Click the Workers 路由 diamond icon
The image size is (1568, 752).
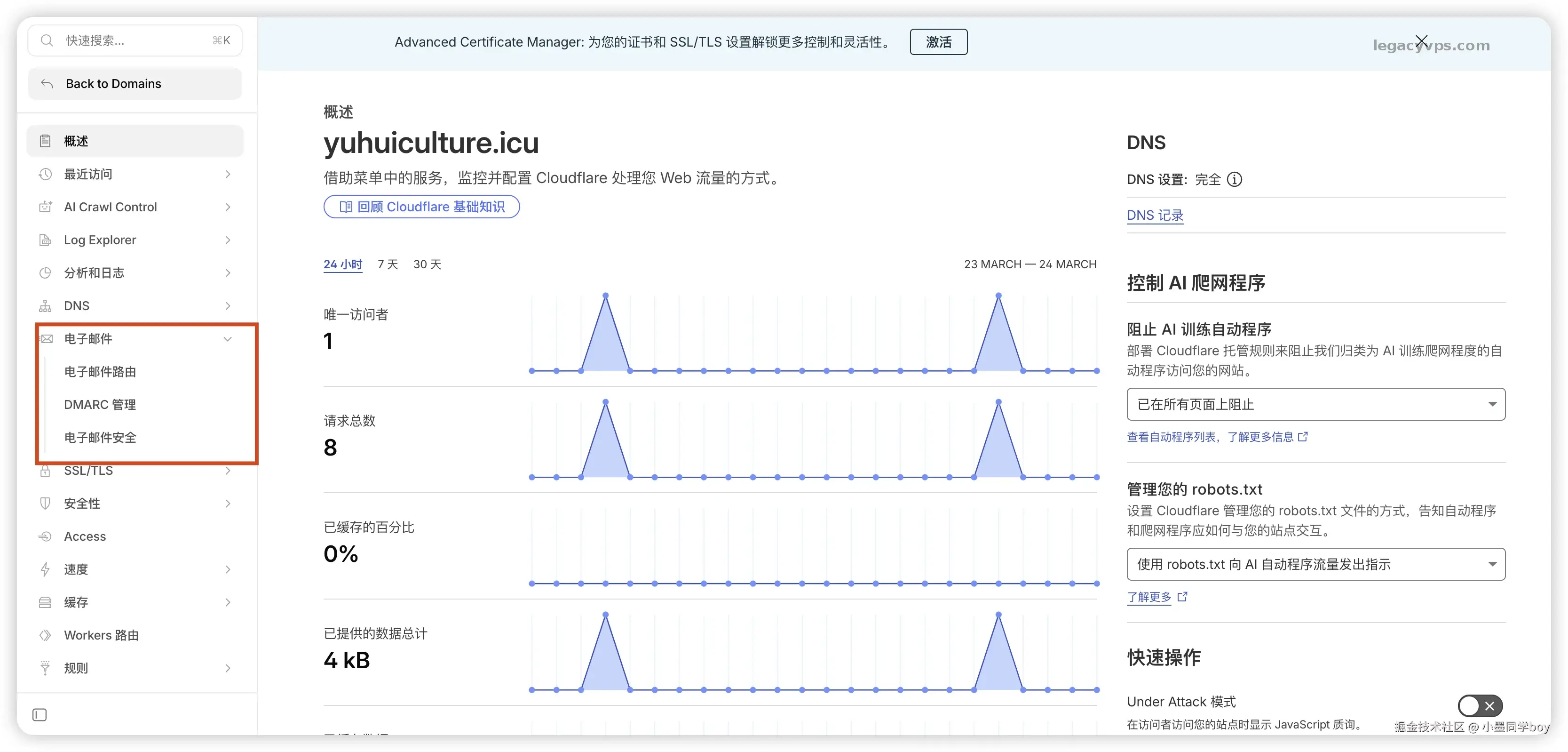coord(45,635)
